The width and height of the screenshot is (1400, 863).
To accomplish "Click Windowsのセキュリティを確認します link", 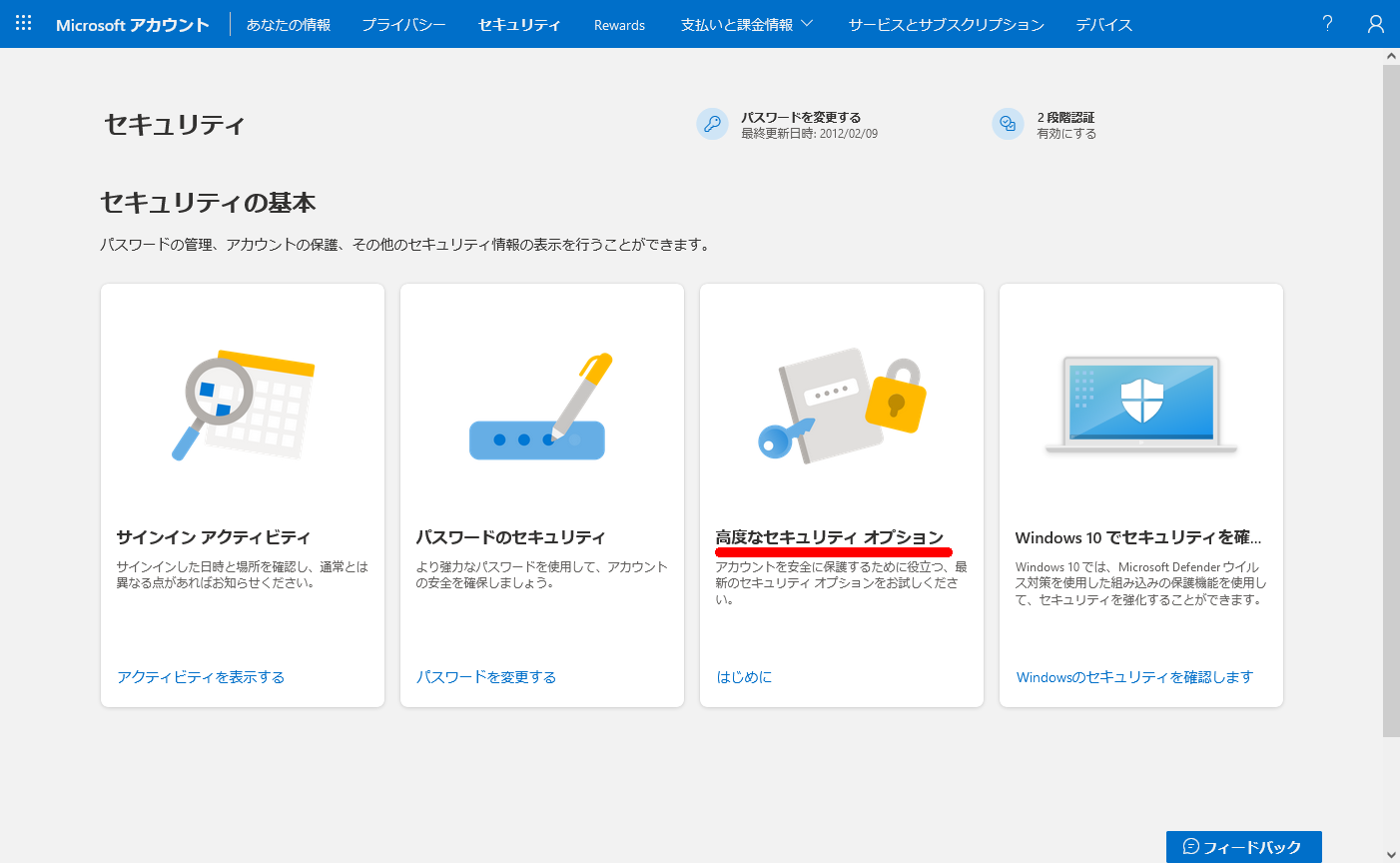I will pyautogui.click(x=1134, y=677).
